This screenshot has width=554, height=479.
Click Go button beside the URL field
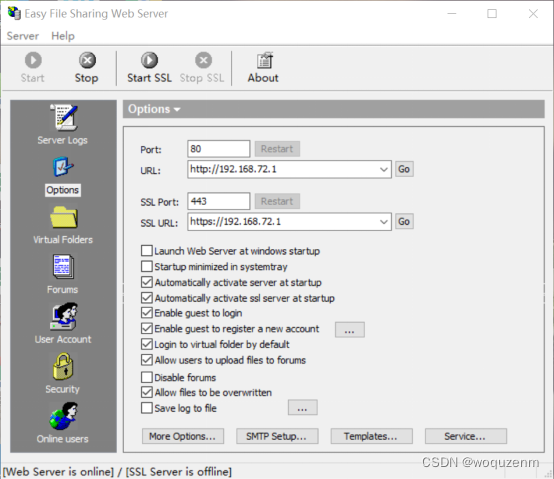tap(404, 169)
